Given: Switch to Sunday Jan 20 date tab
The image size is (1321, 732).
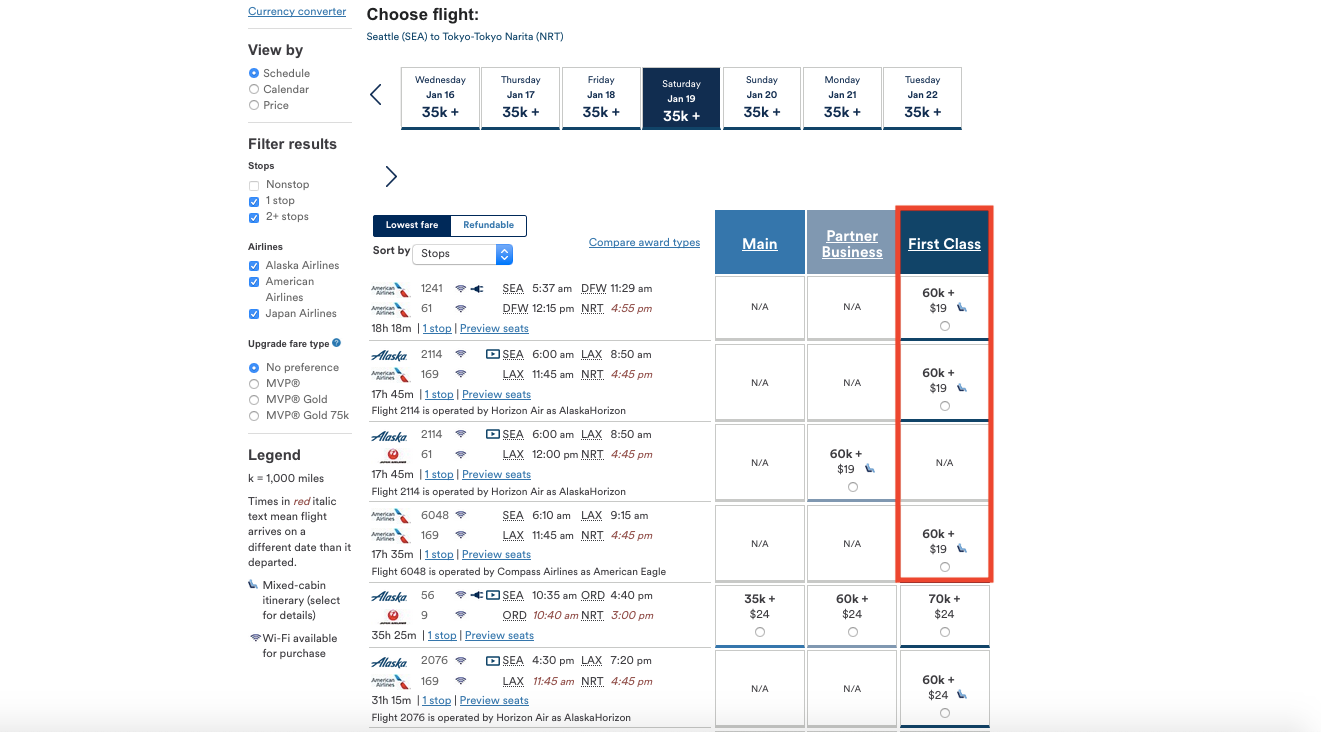Looking at the screenshot, I should coord(762,99).
